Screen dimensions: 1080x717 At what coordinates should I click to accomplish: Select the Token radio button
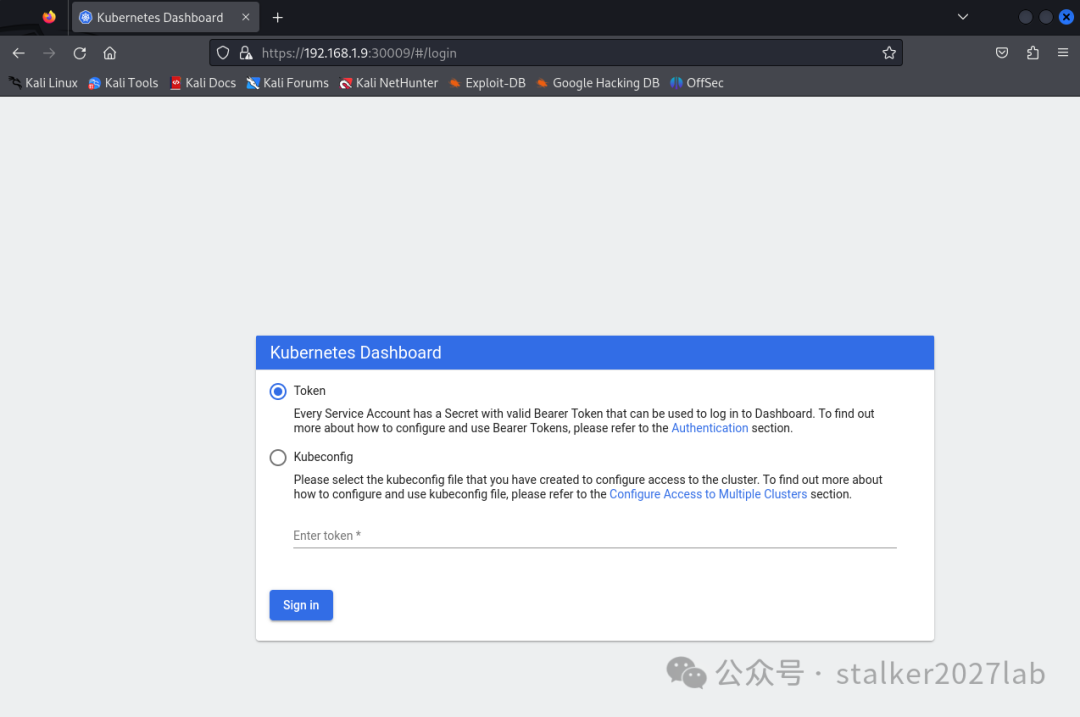click(x=278, y=391)
